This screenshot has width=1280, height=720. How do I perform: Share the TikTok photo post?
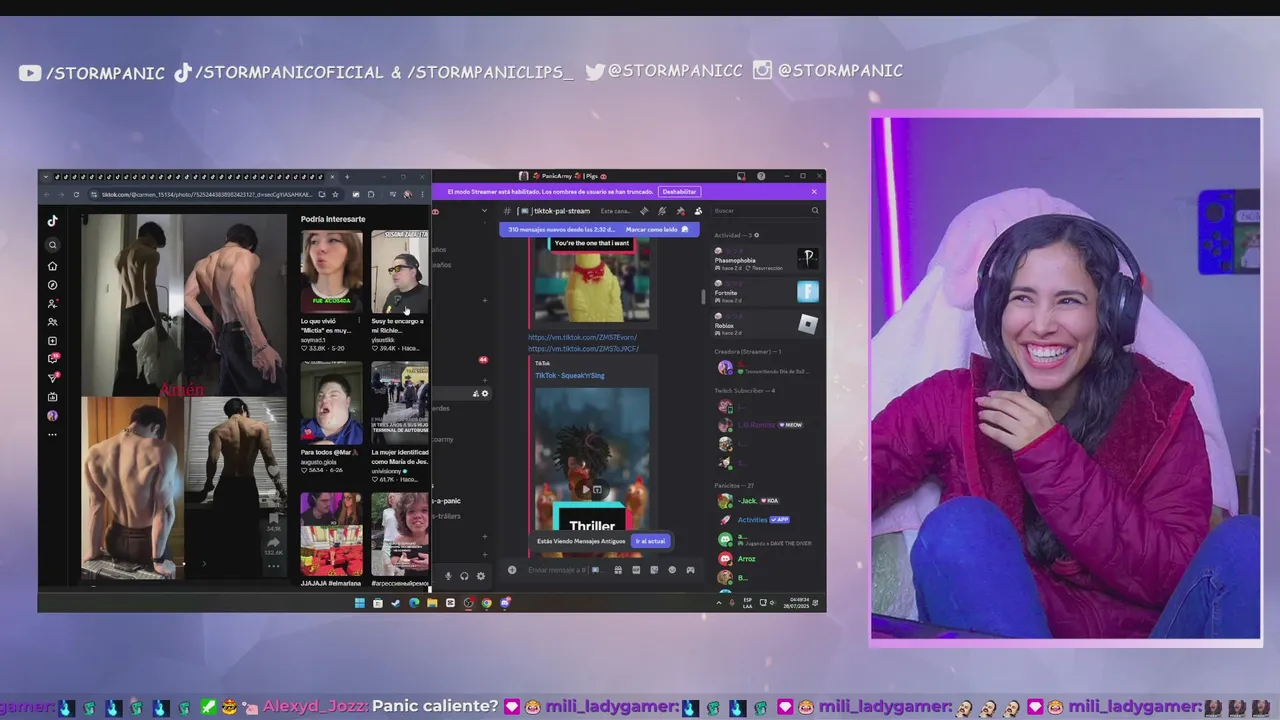coord(273,544)
